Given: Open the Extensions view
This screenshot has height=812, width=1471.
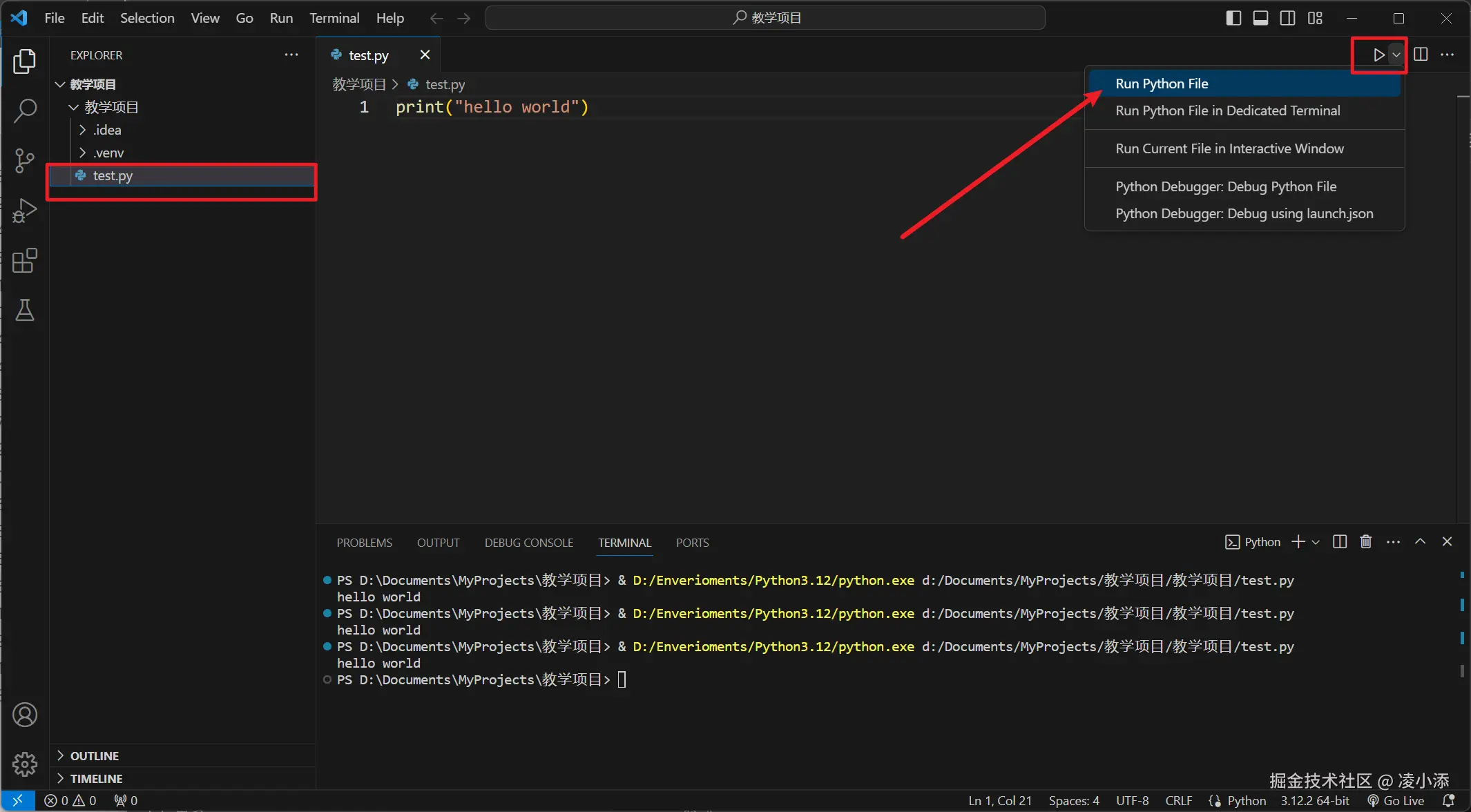Looking at the screenshot, I should [24, 261].
